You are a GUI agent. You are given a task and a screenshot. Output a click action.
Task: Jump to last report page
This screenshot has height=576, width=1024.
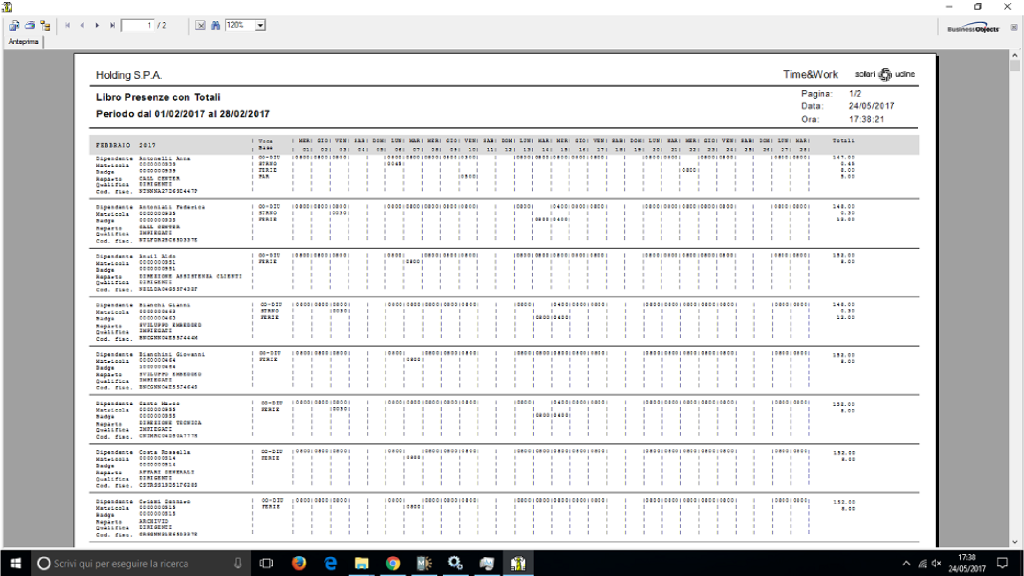(x=112, y=24)
